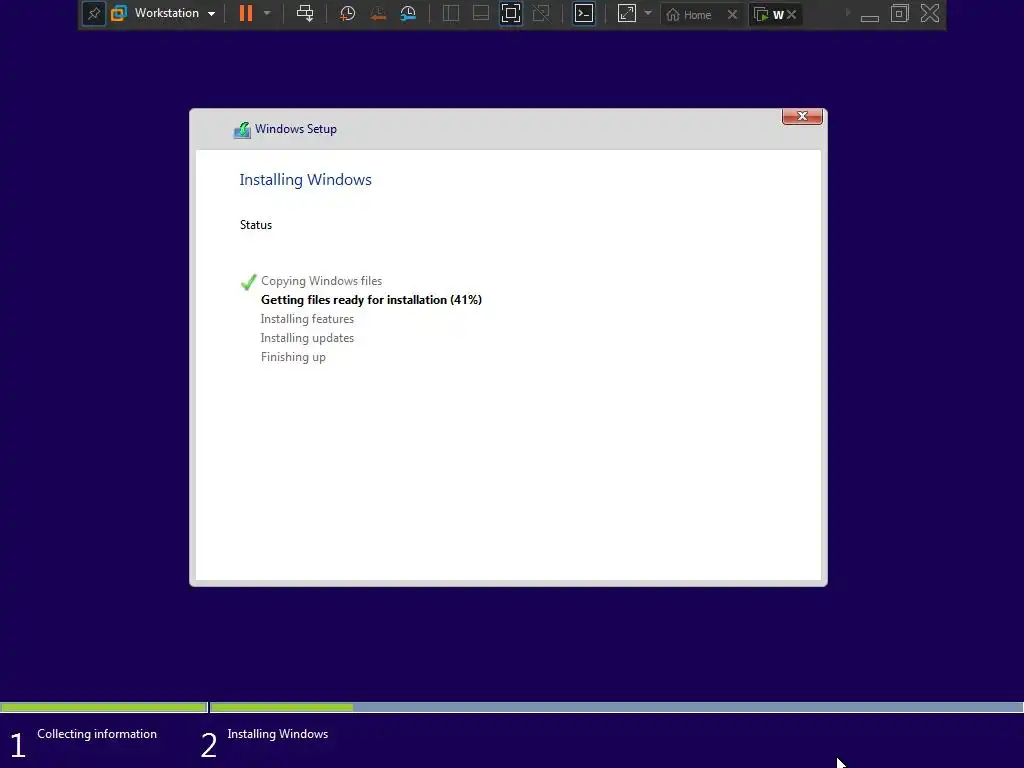Click Getting files ready for installation (41%)
Viewport: 1024px width, 768px height.
coord(372,300)
